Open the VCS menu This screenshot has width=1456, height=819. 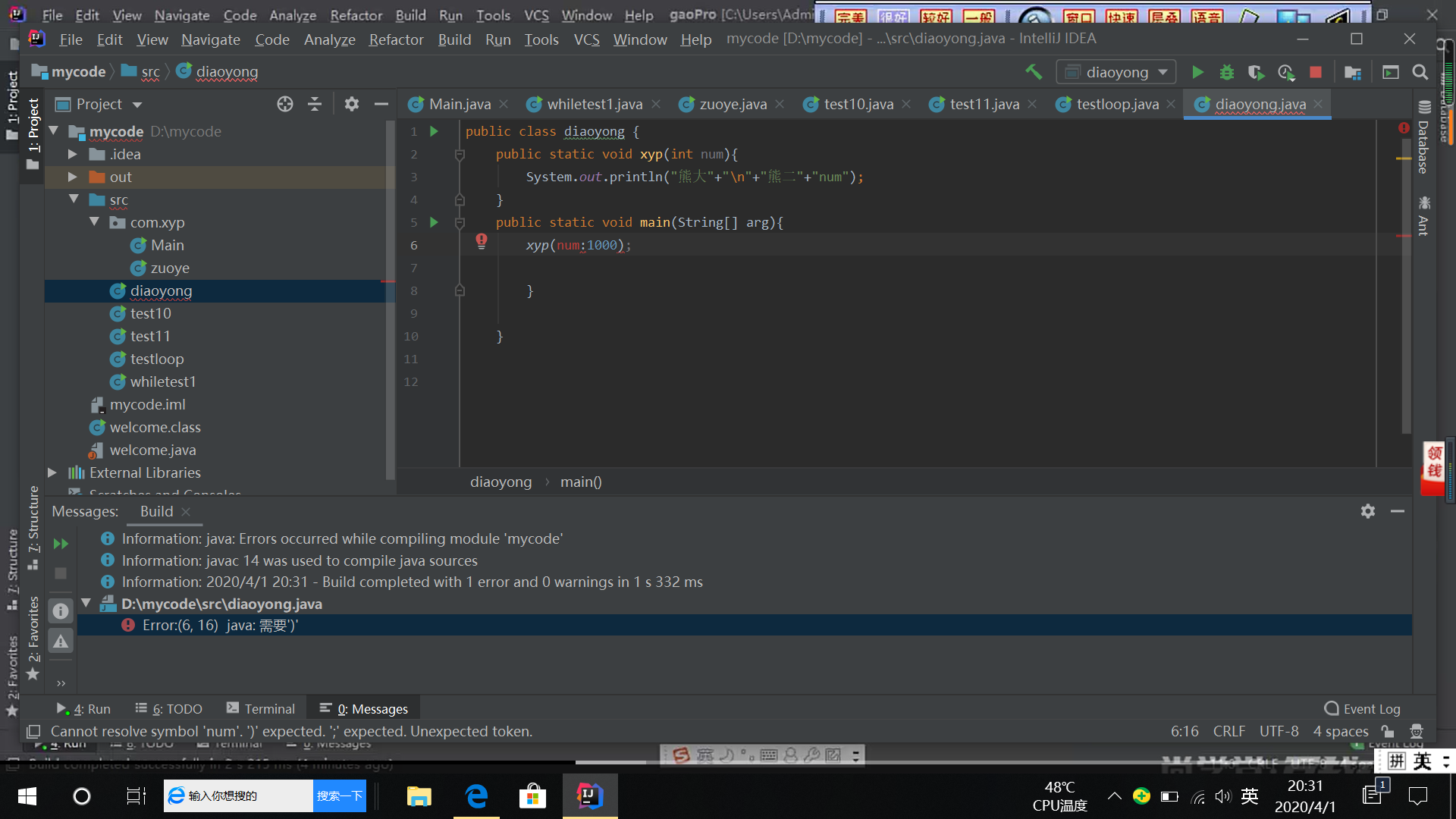click(x=586, y=39)
